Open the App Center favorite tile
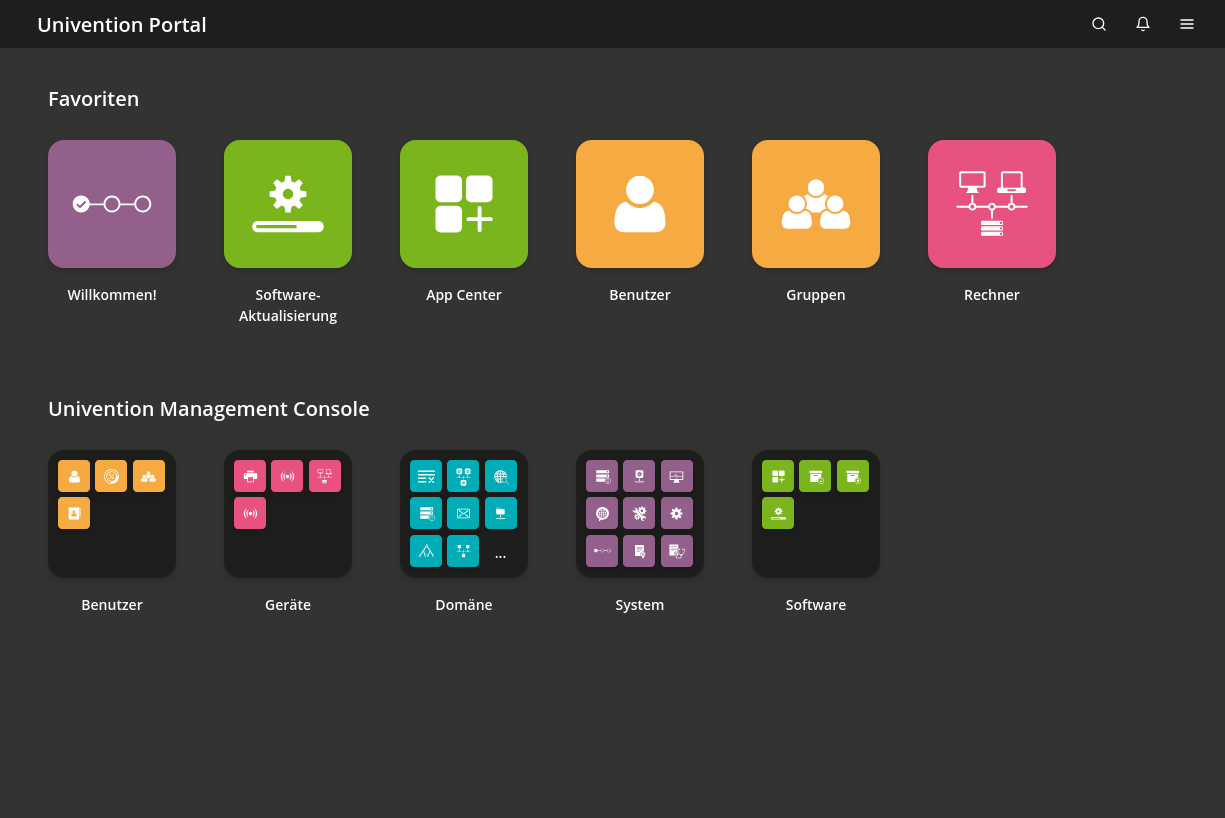 (x=464, y=204)
